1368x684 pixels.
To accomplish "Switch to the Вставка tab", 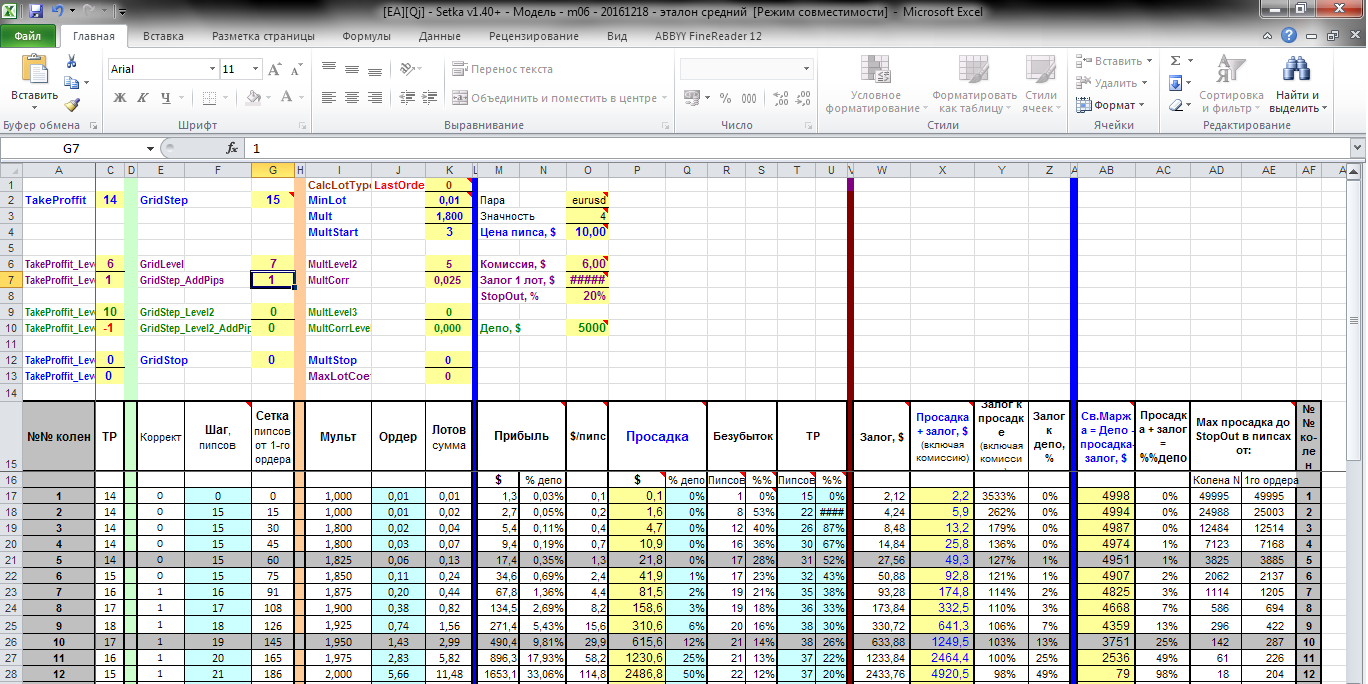I will 163,36.
